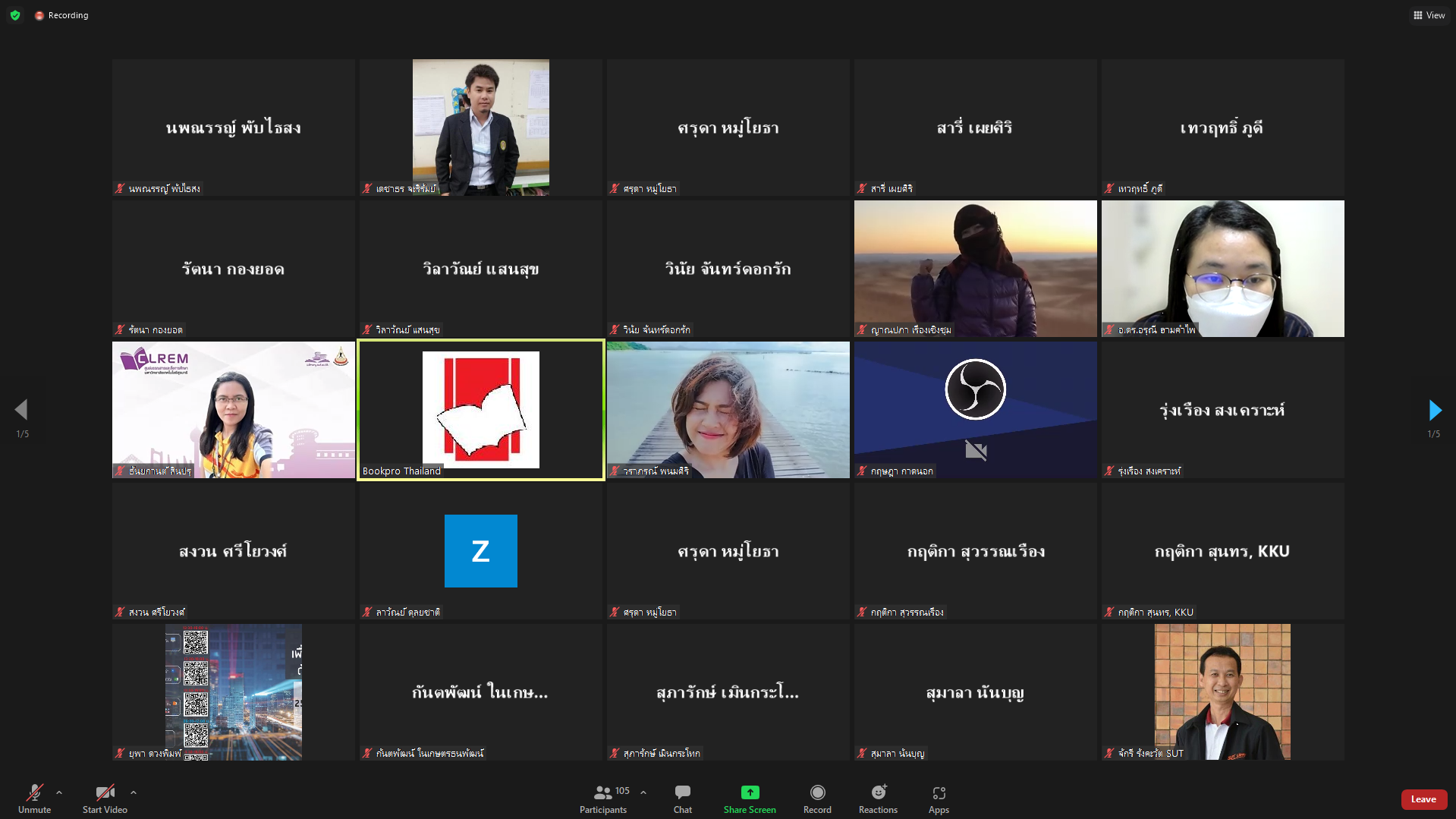This screenshot has width=1456, height=819.
Task: Expand video options arrow beside Start Video
Action: point(134,792)
